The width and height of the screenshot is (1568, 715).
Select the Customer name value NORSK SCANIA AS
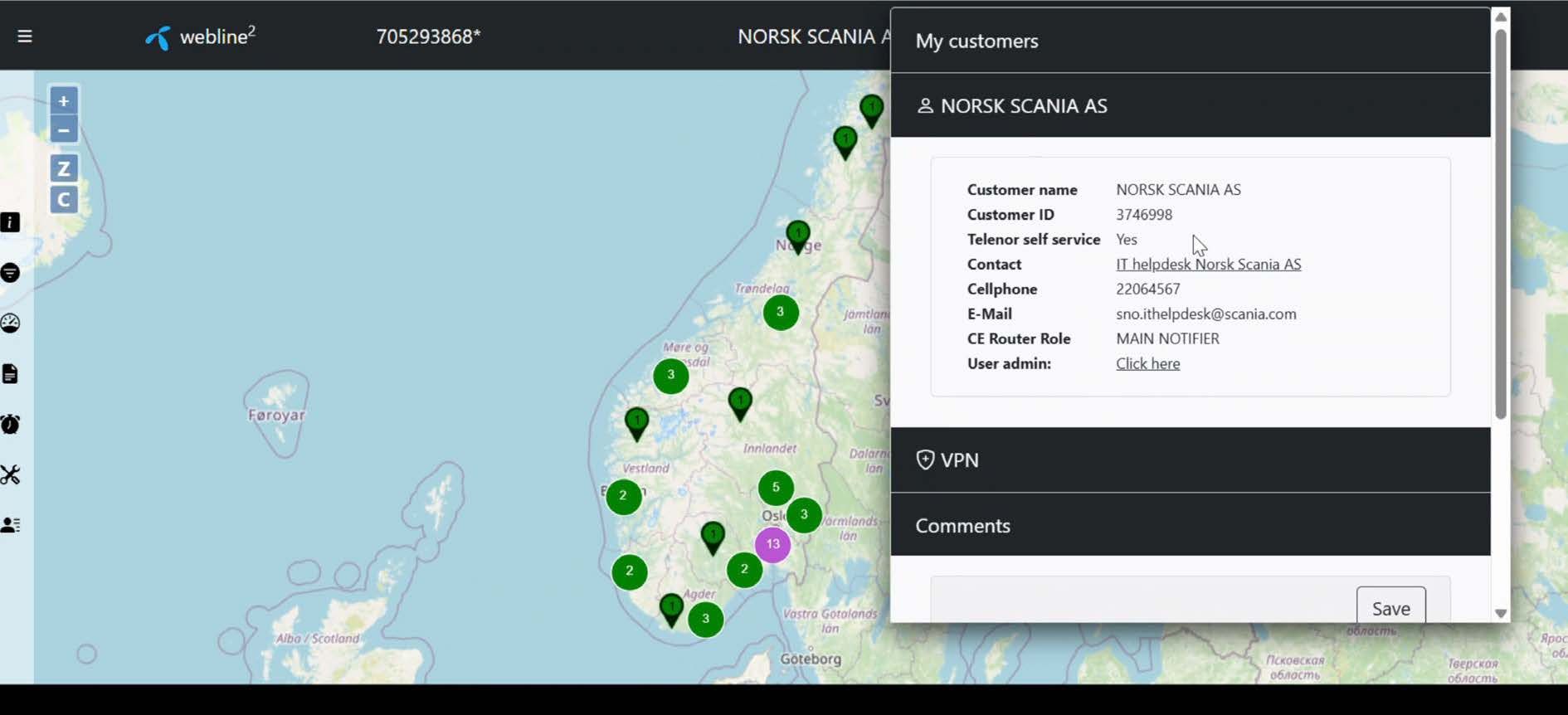tap(1178, 189)
